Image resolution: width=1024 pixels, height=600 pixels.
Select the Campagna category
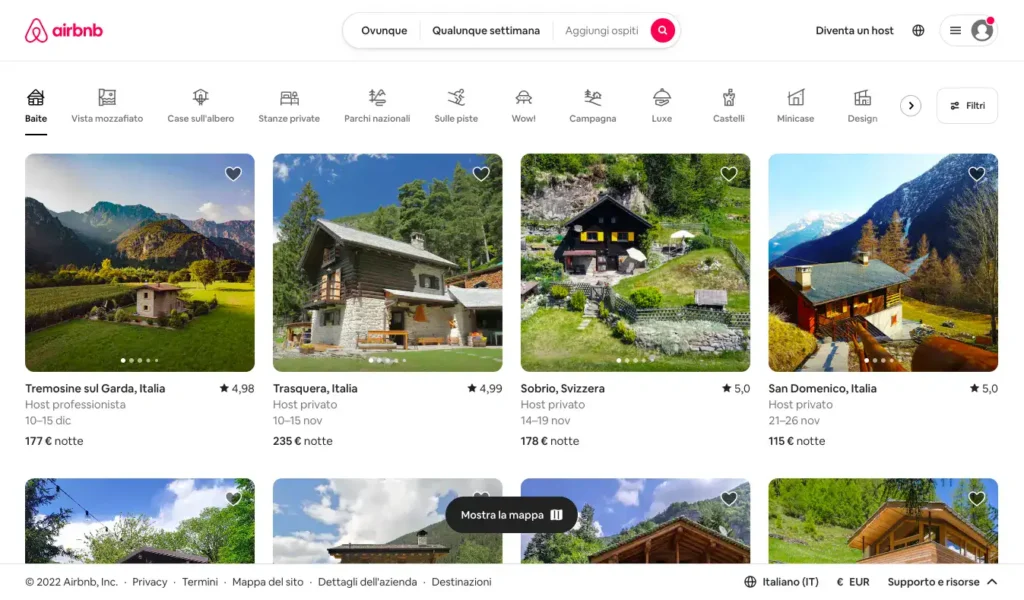[x=592, y=106]
